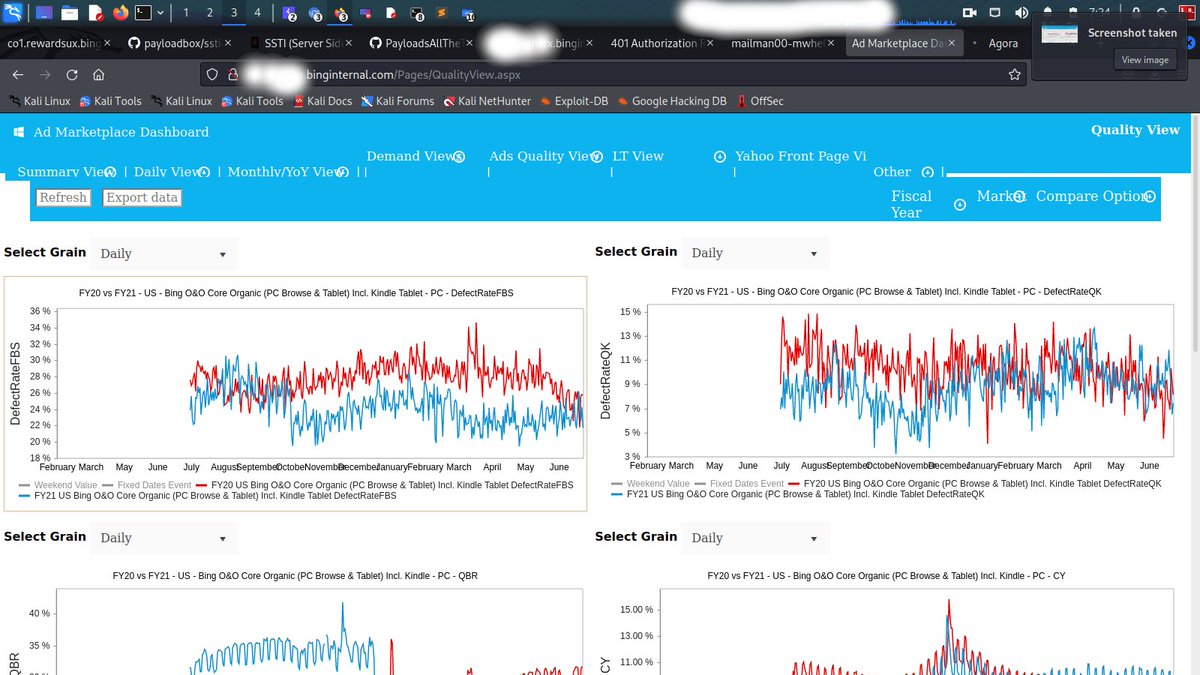This screenshot has width=1200, height=675.
Task: Open Yahoo Front Page View menu
Action: pos(800,156)
